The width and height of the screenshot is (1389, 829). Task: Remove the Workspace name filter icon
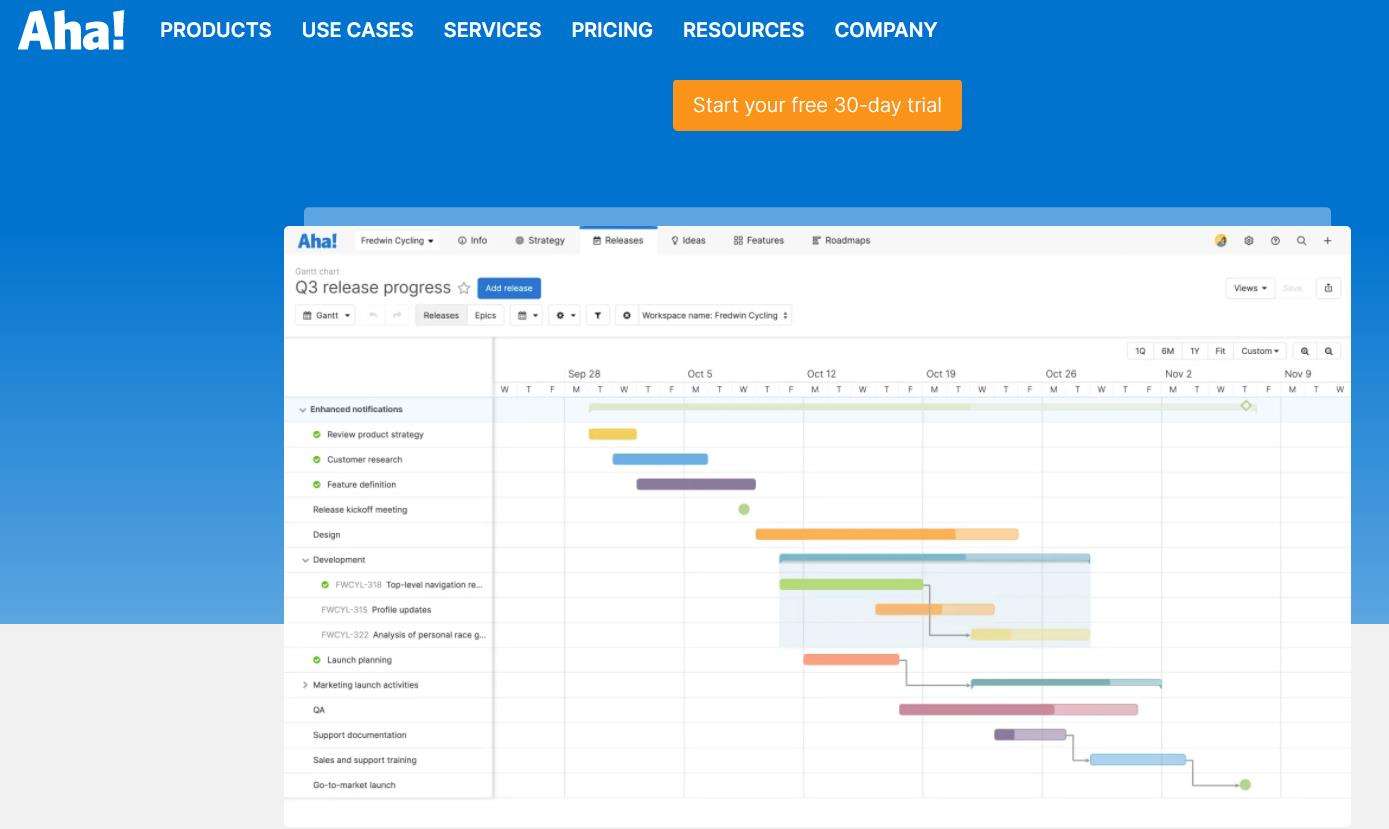pos(627,315)
